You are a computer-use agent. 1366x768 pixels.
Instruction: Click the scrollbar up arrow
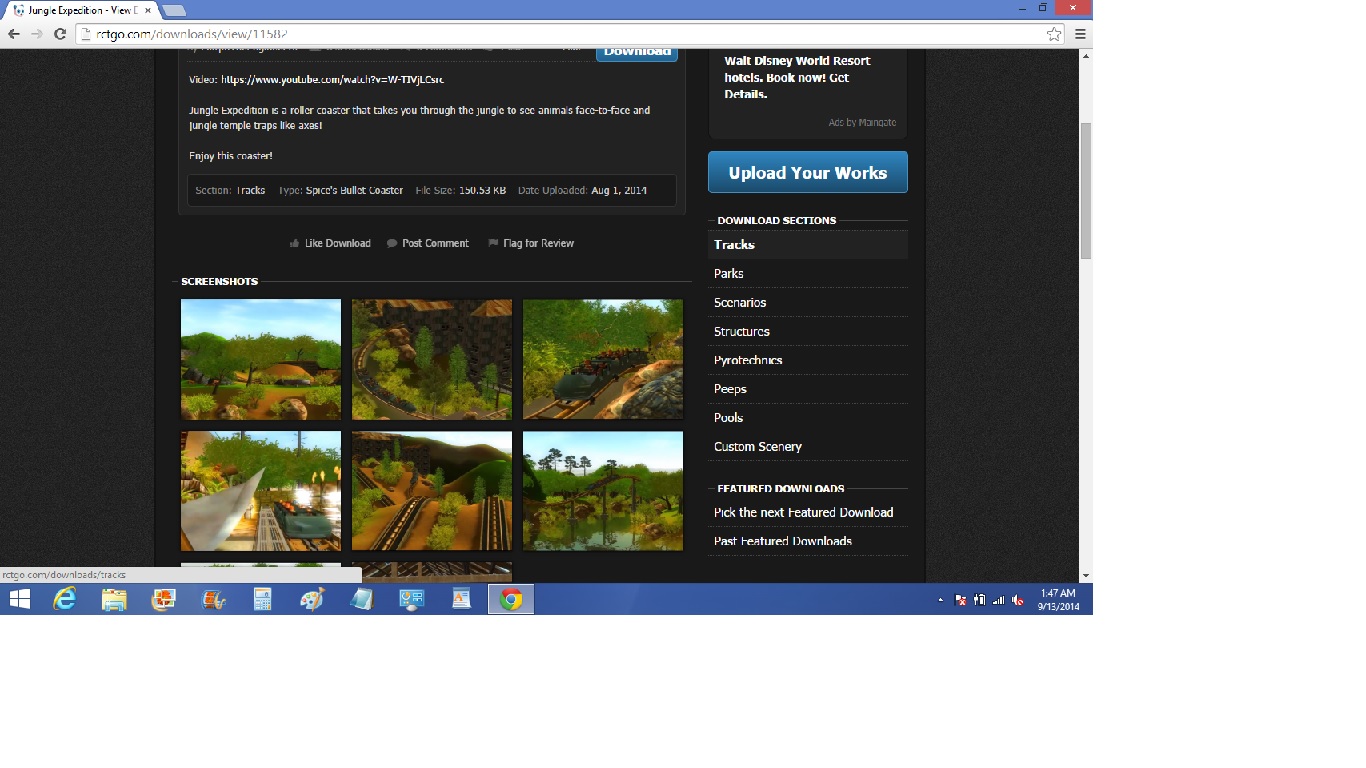(1085, 56)
